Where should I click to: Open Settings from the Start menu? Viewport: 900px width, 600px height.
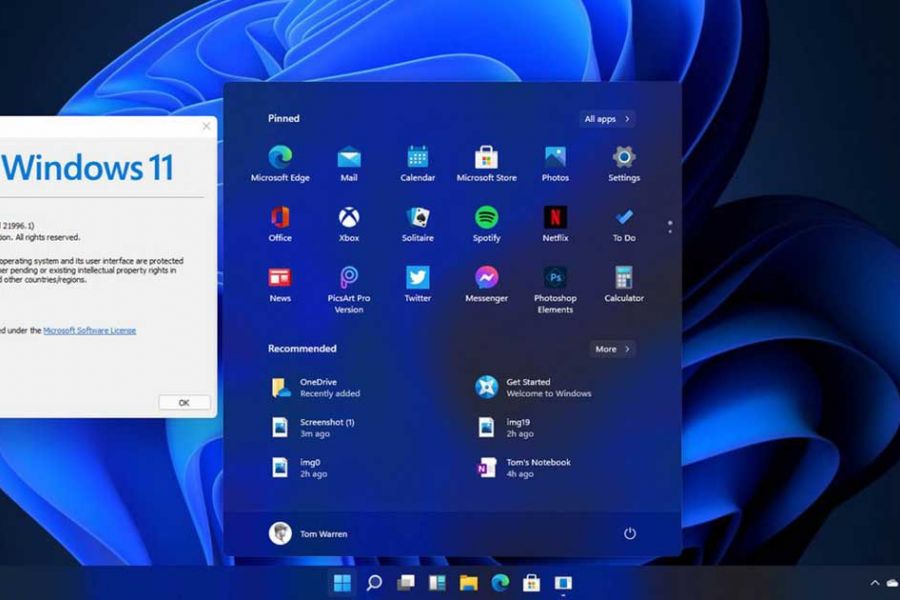point(624,164)
